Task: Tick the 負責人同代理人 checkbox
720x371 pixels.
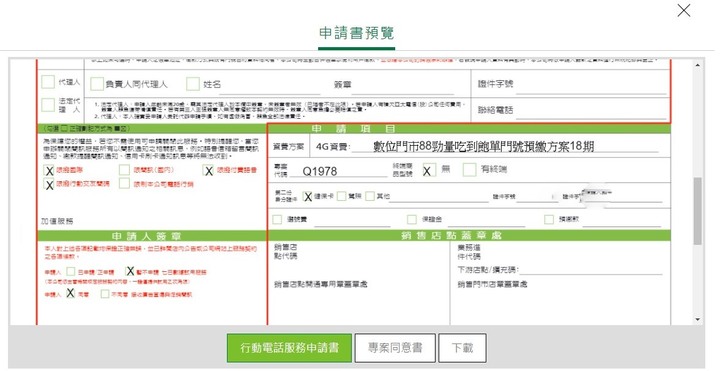Action: point(96,84)
